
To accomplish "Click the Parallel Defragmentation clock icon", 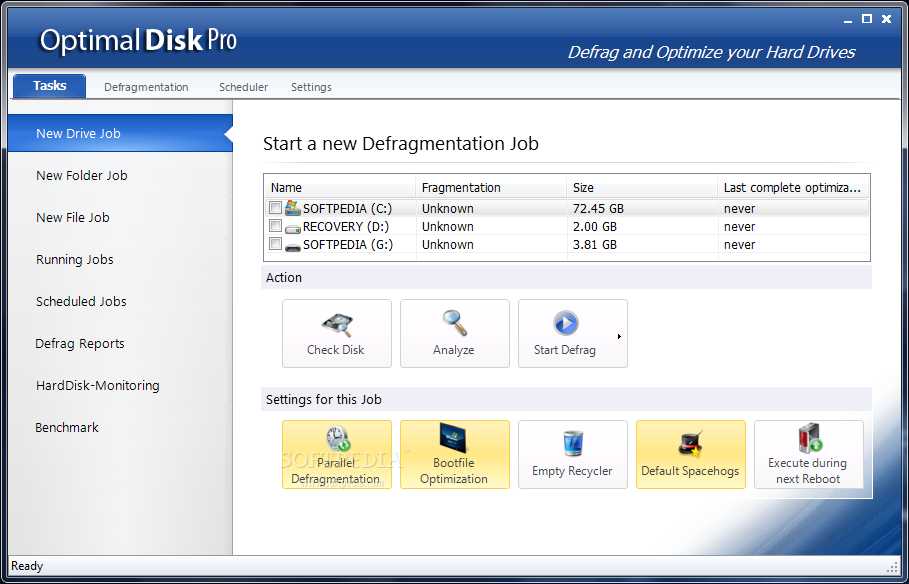I will tap(337, 439).
